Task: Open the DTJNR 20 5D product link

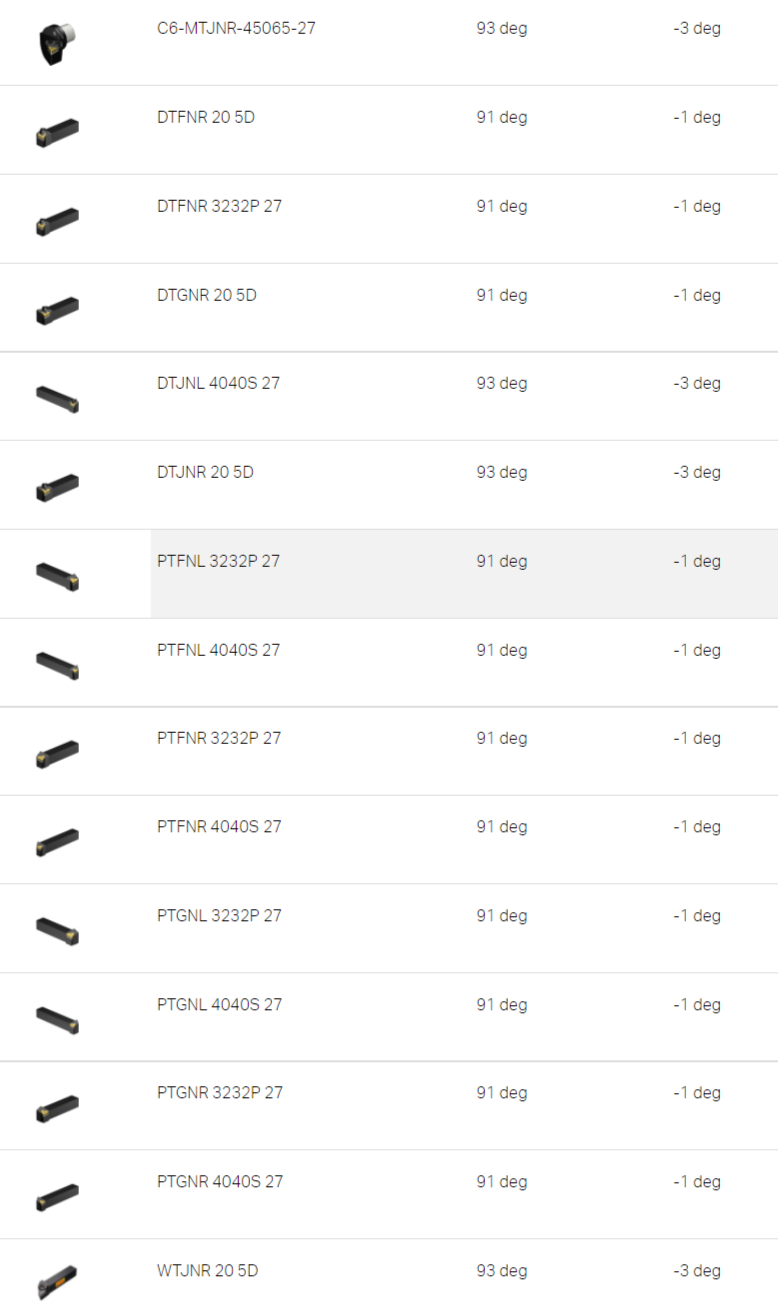Action: [205, 472]
